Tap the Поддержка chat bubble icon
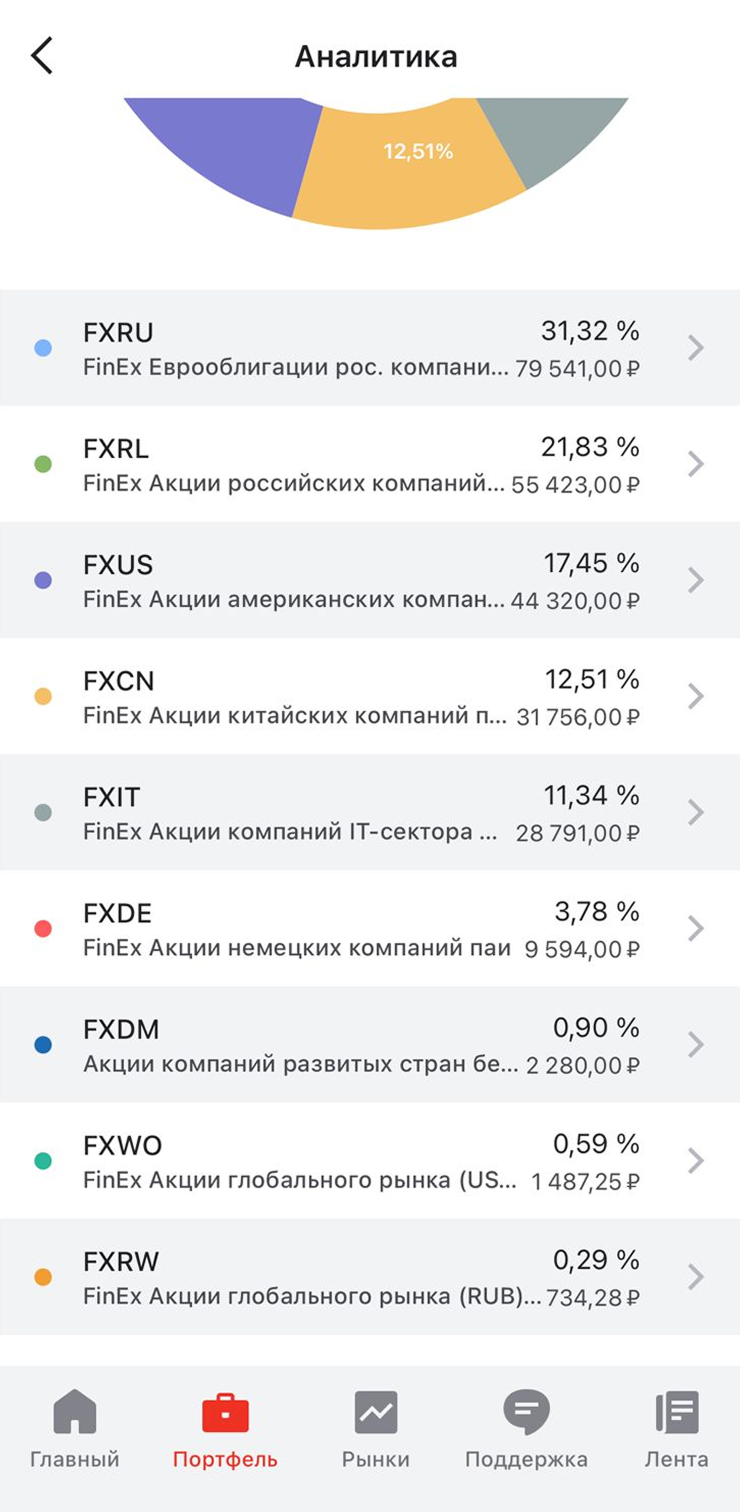This screenshot has width=740, height=1512. 526,1413
